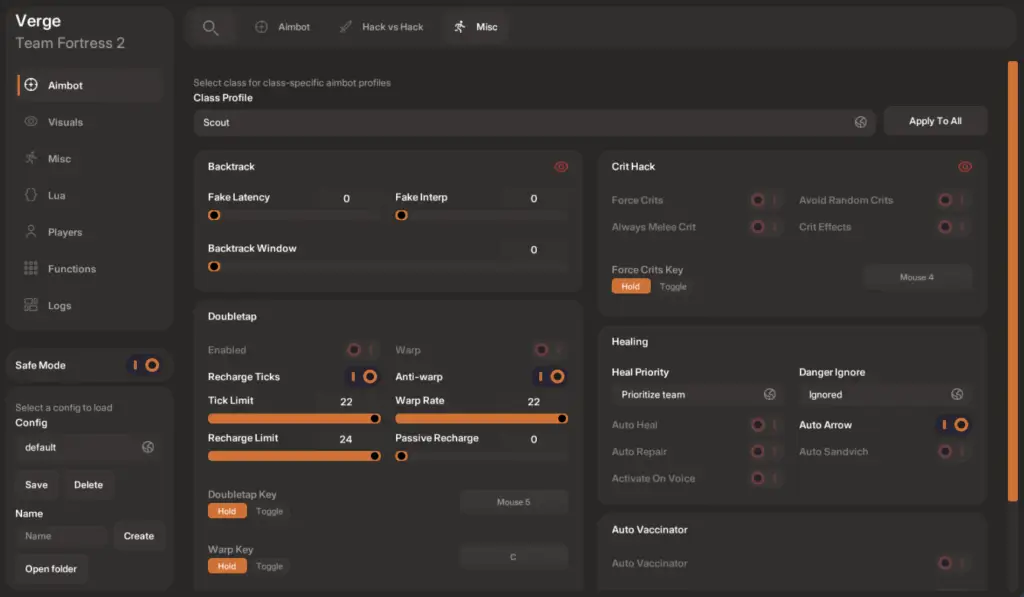Enable the Crit Effects toggle
Screen dimensions: 1024x597
tap(953, 227)
